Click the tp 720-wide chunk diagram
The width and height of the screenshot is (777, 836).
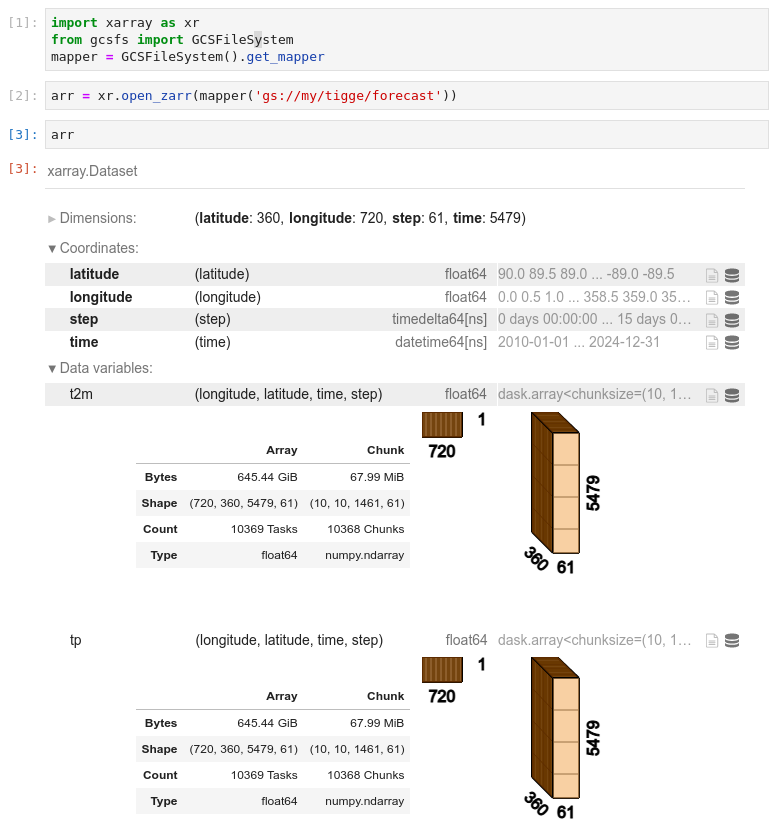[442, 670]
